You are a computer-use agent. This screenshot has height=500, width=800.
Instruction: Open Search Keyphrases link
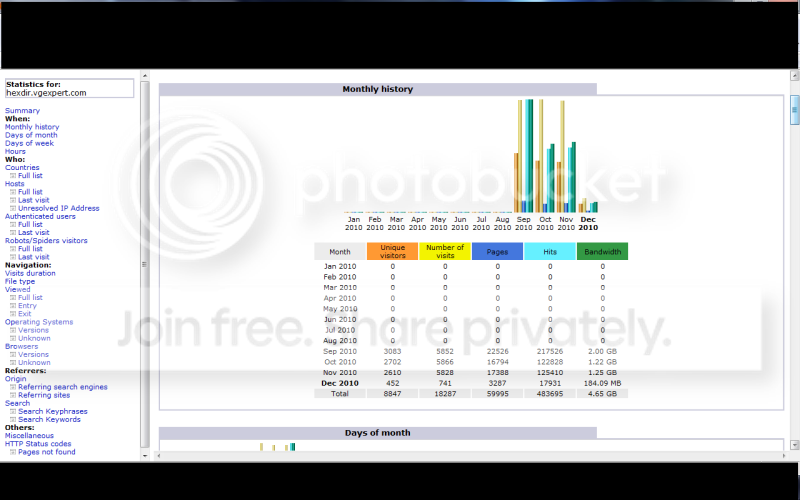53,411
